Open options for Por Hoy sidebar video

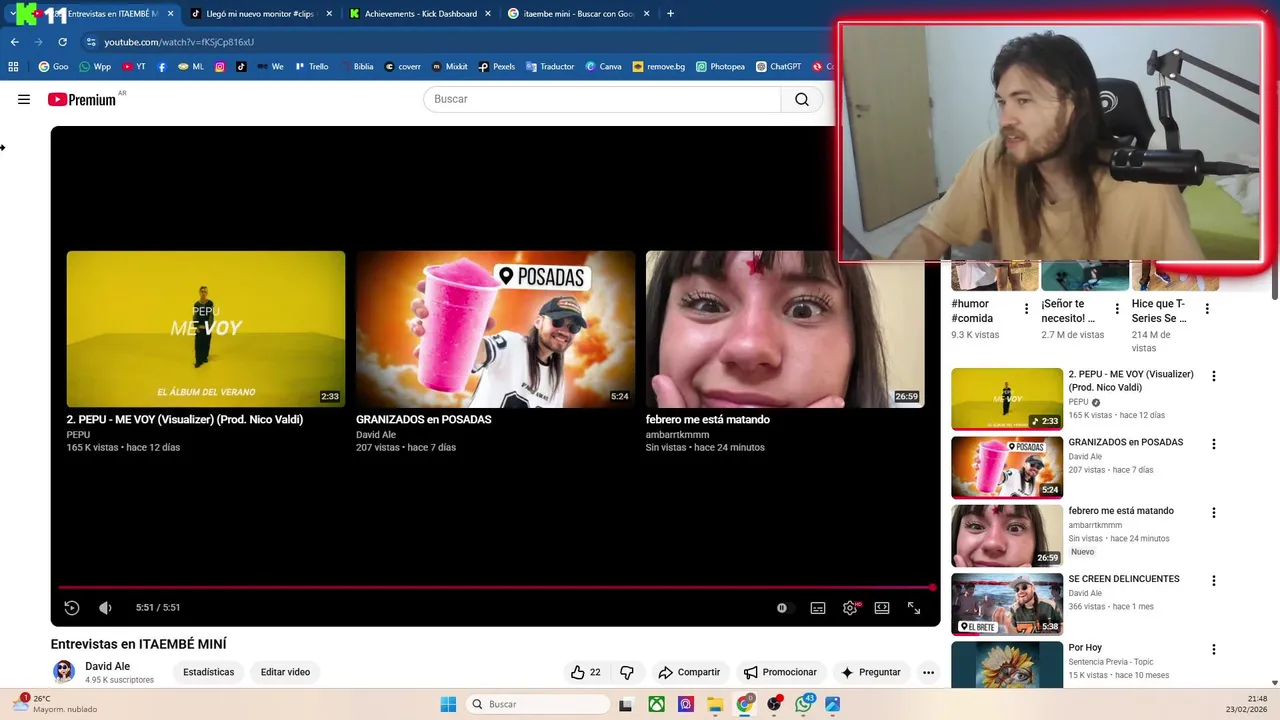click(1214, 649)
